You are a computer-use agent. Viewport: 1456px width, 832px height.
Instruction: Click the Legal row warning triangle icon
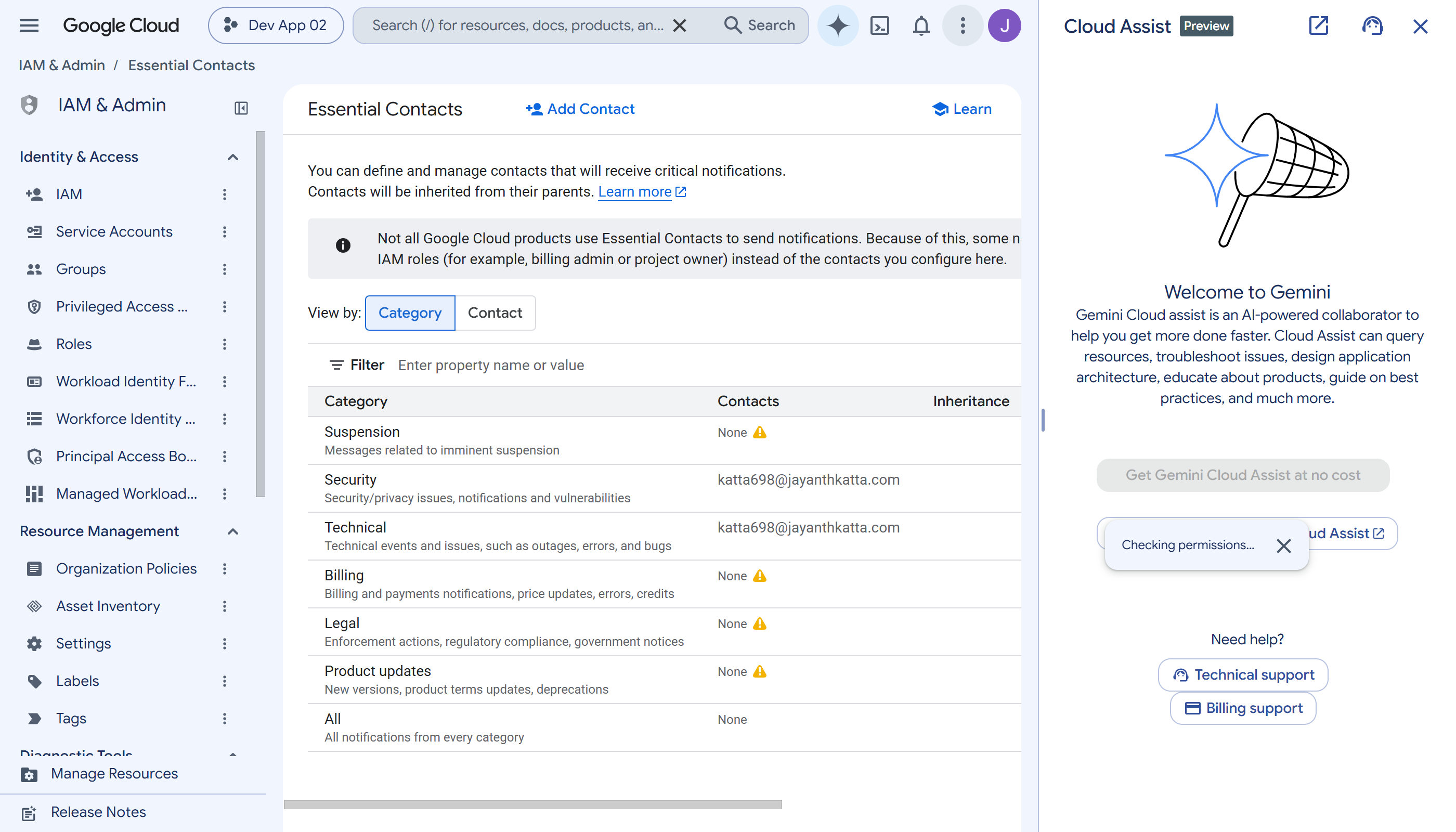759,624
